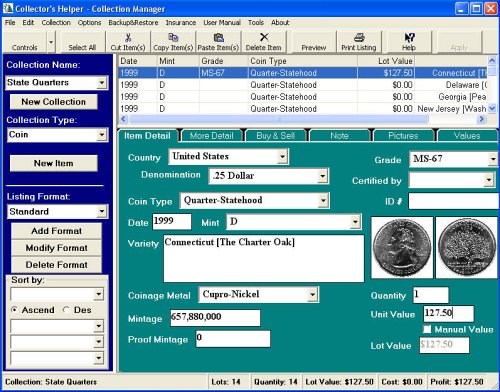Click the Cut Item(s) scissors icon
Screen dimensions: 500x392
tap(128, 37)
